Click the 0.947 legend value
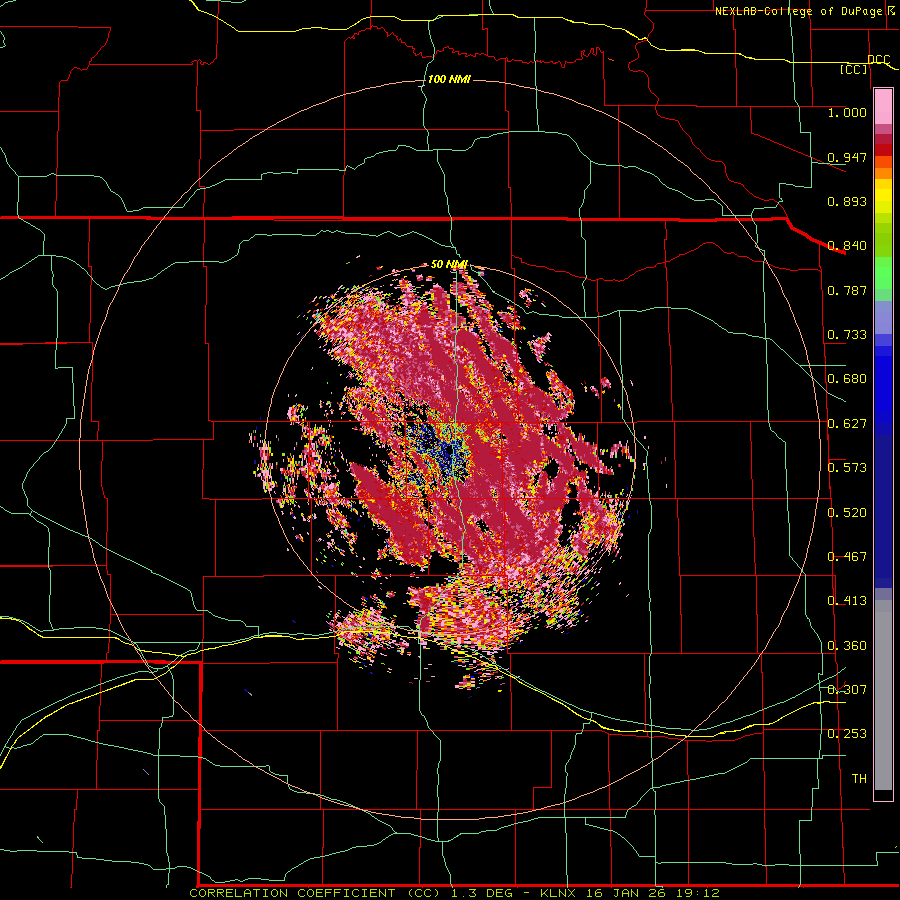Screen dimensions: 900x900 pyautogui.click(x=847, y=157)
